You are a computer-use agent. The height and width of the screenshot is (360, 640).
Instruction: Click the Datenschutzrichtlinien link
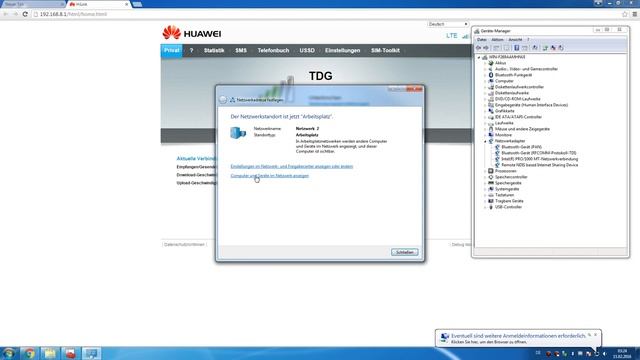184,244
